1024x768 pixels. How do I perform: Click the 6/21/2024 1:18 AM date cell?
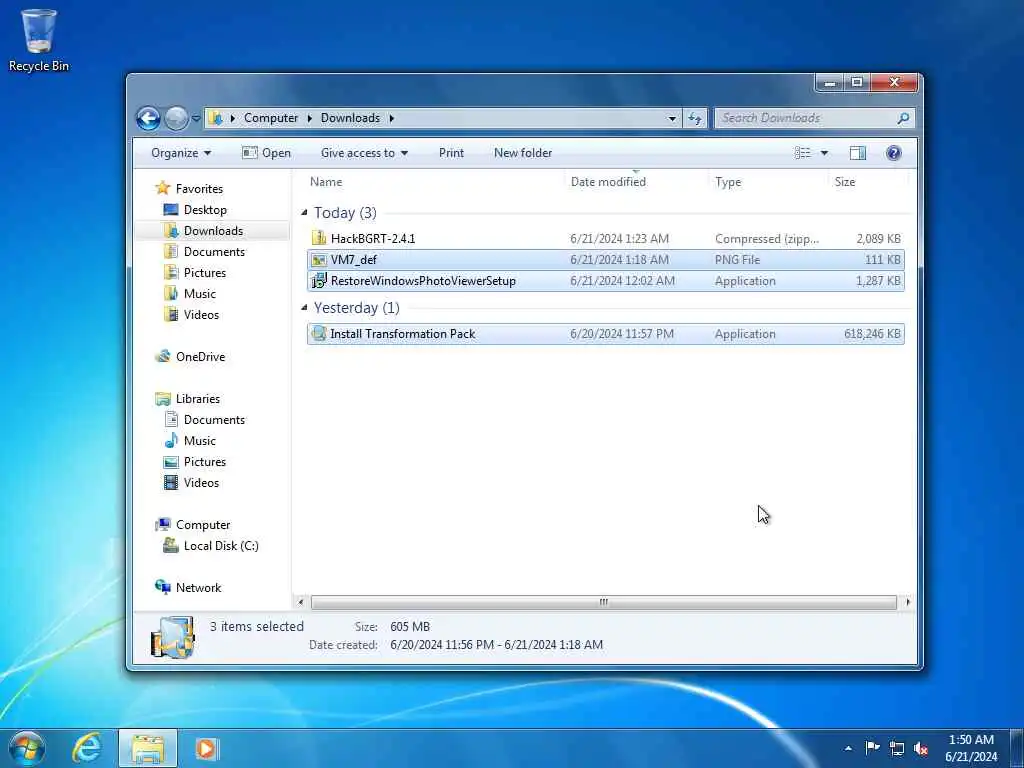[619, 260]
